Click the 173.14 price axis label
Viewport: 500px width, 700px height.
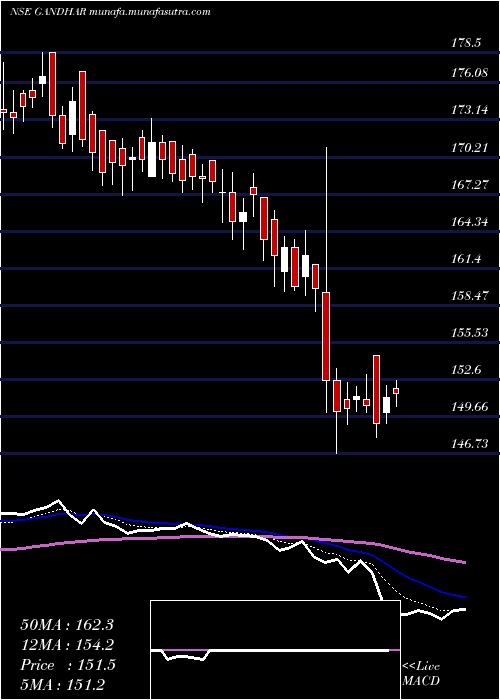coord(468,110)
